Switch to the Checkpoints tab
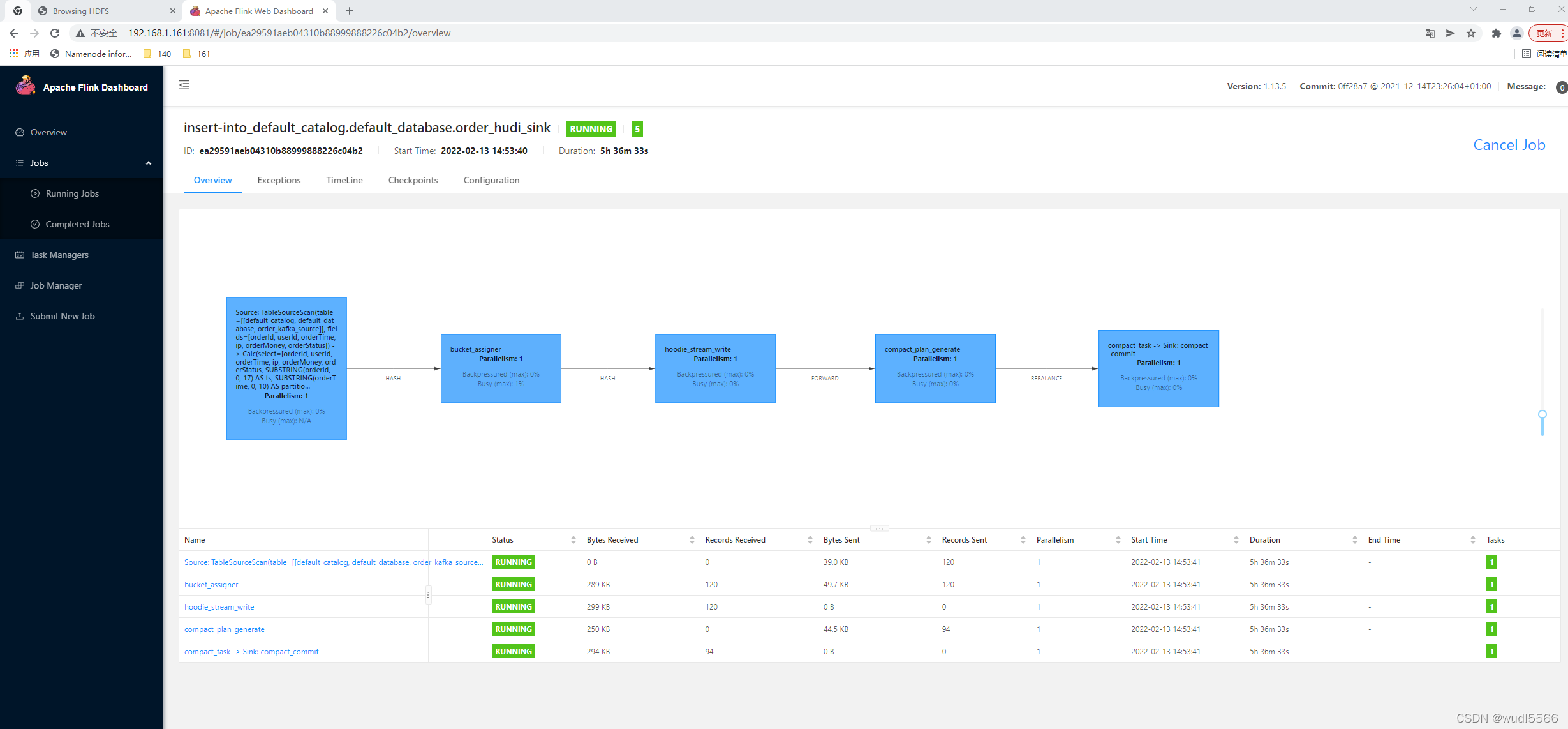 [x=413, y=180]
